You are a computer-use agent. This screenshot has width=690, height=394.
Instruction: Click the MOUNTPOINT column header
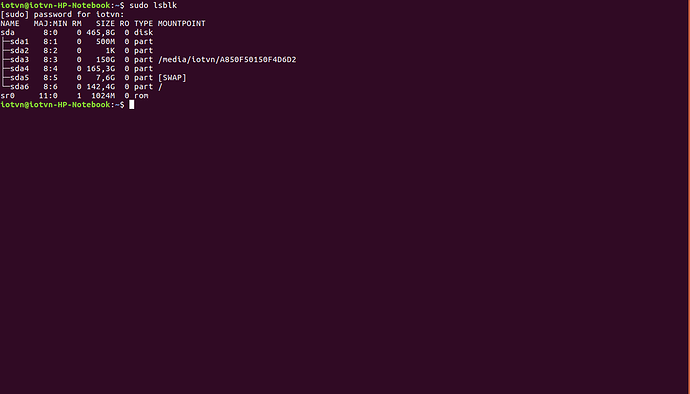(x=181, y=23)
